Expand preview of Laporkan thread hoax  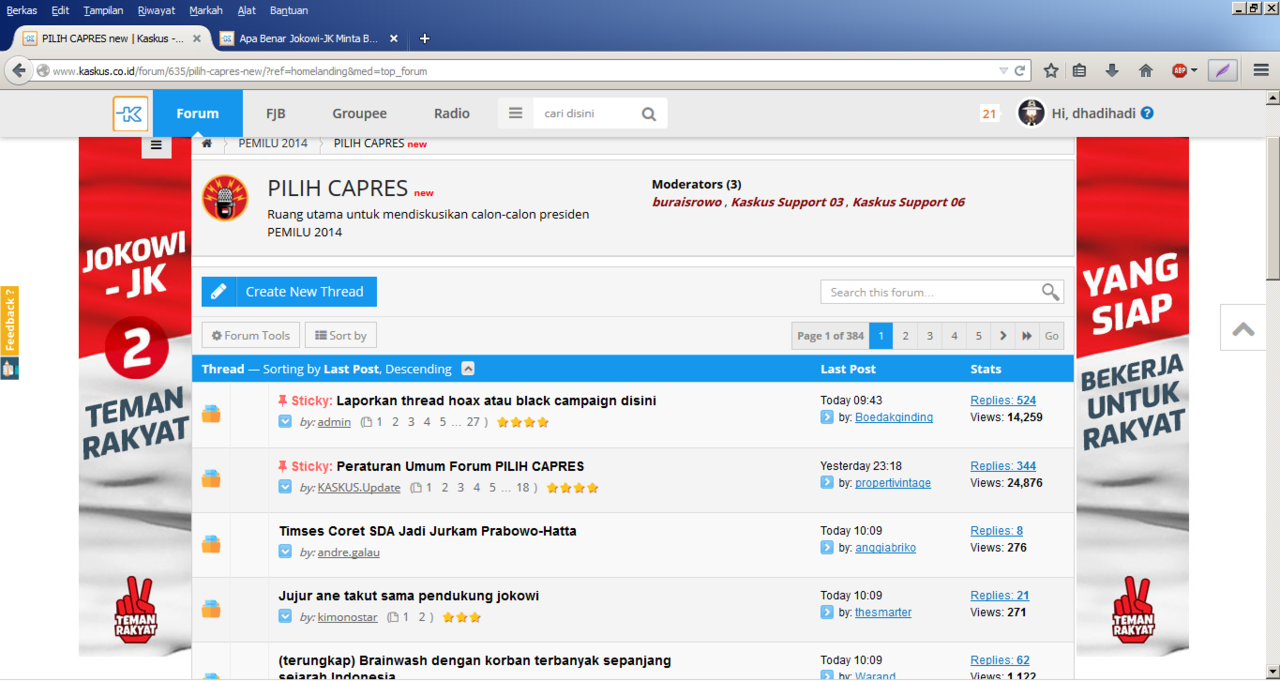(285, 422)
